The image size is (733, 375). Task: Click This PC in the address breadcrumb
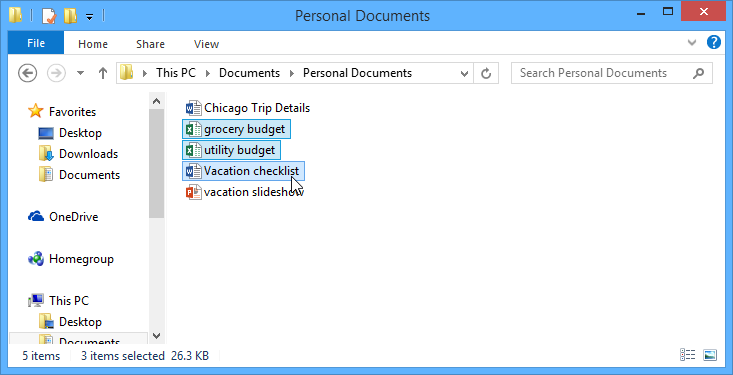176,73
